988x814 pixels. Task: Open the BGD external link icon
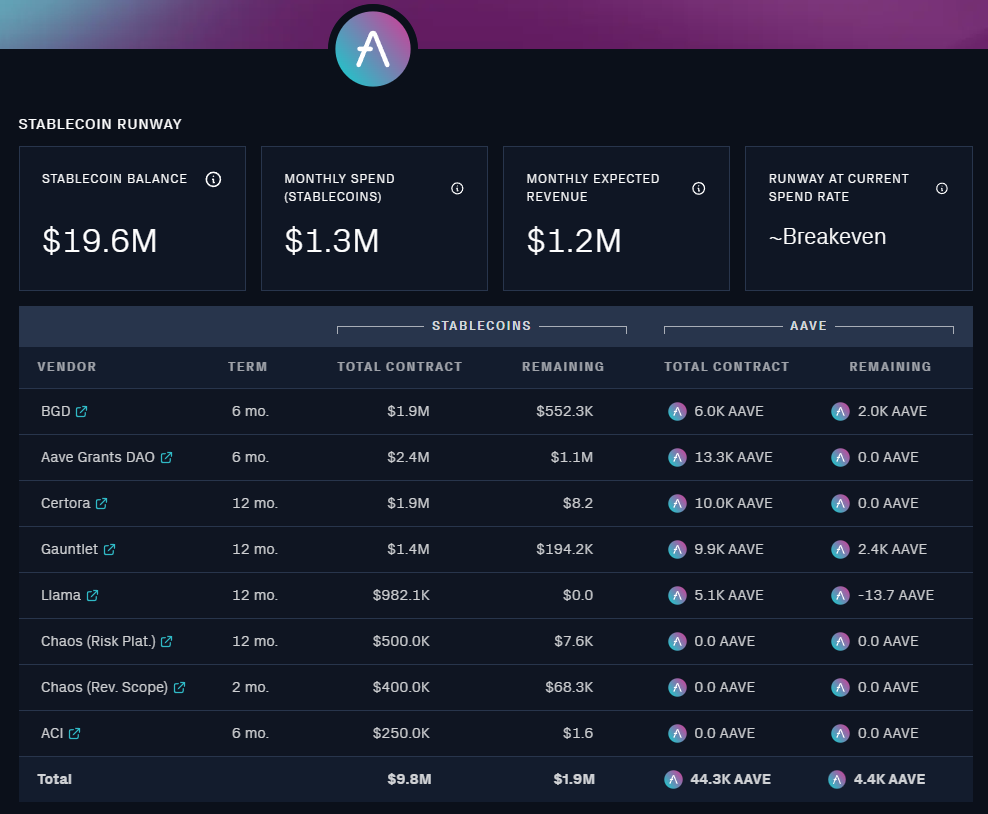pyautogui.click(x=81, y=411)
